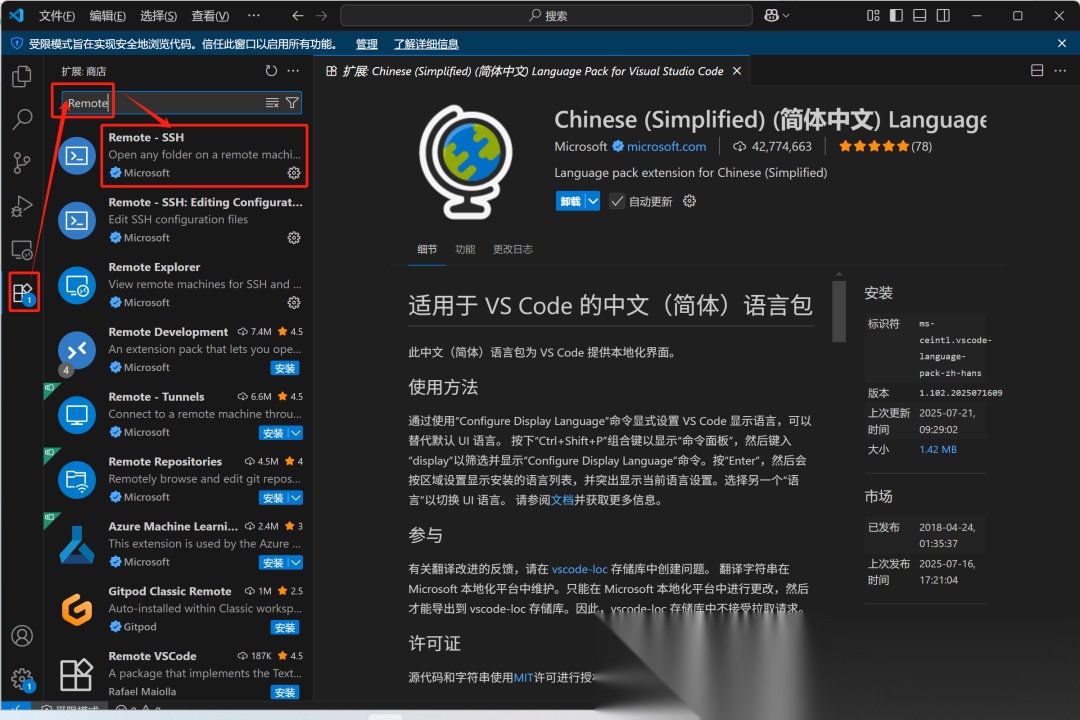This screenshot has height=720, width=1080.
Task: Dismiss the restricted mode banner
Action: (1061, 43)
